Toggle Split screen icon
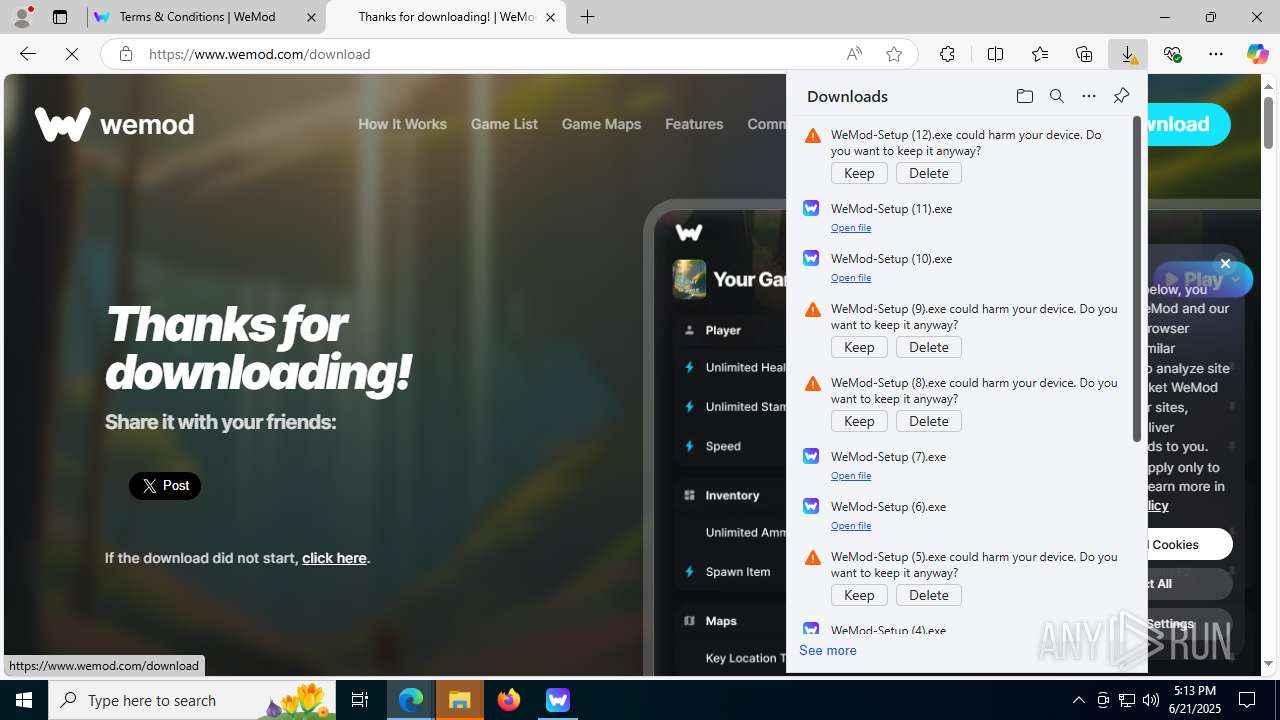This screenshot has height=720, width=1280. point(995,54)
